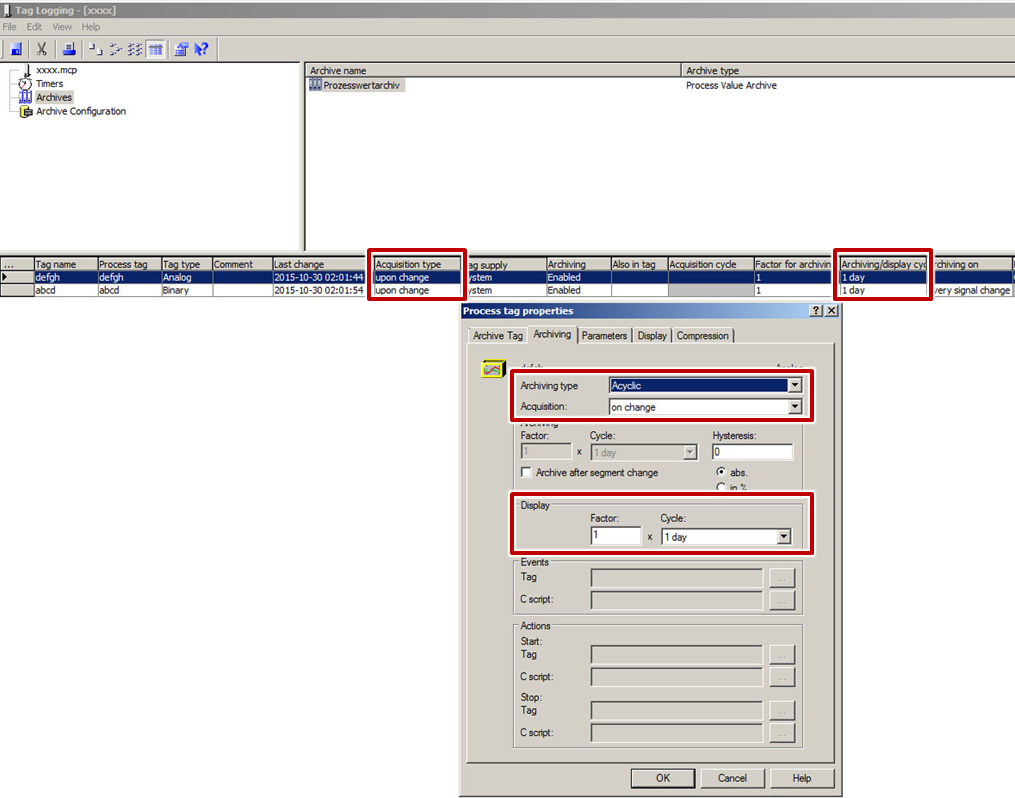This screenshot has width=1015, height=798.
Task: Click the Acquisition cycle column header
Action: tap(711, 264)
